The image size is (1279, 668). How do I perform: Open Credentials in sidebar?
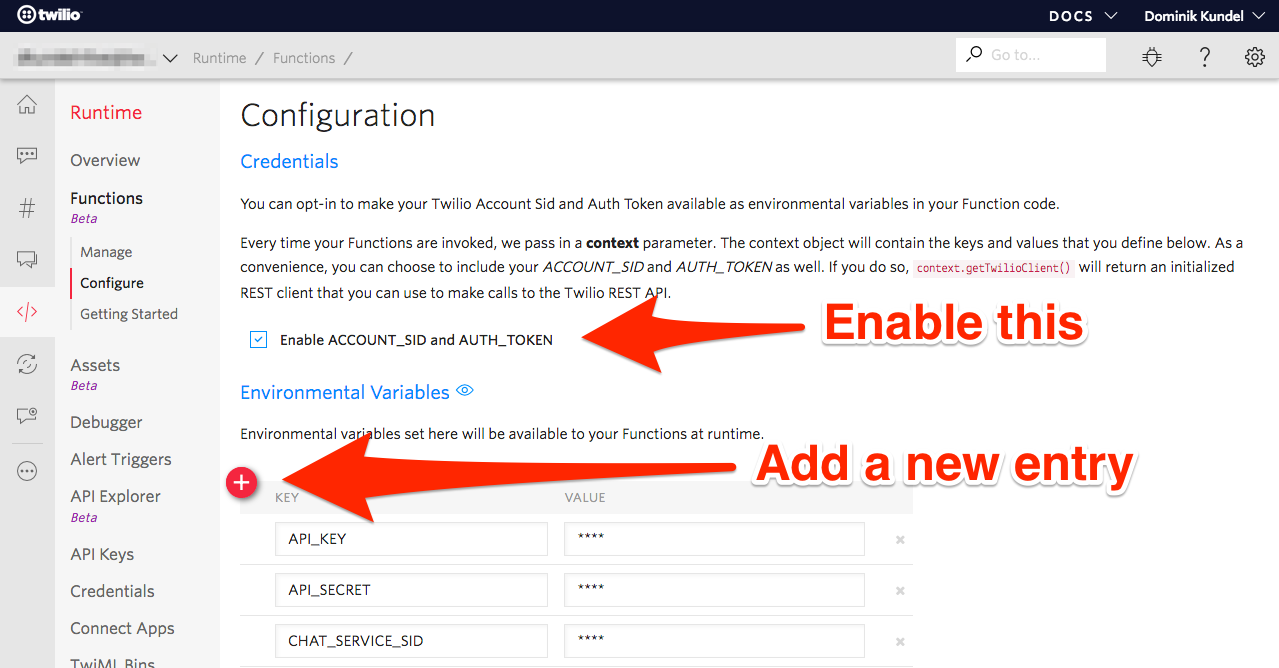[112, 591]
